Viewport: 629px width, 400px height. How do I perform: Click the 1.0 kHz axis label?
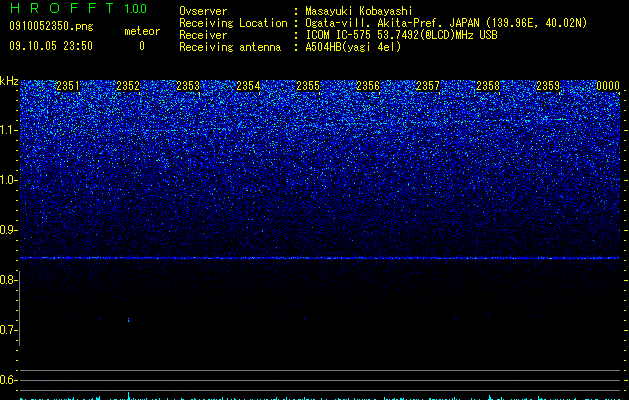[x=9, y=180]
